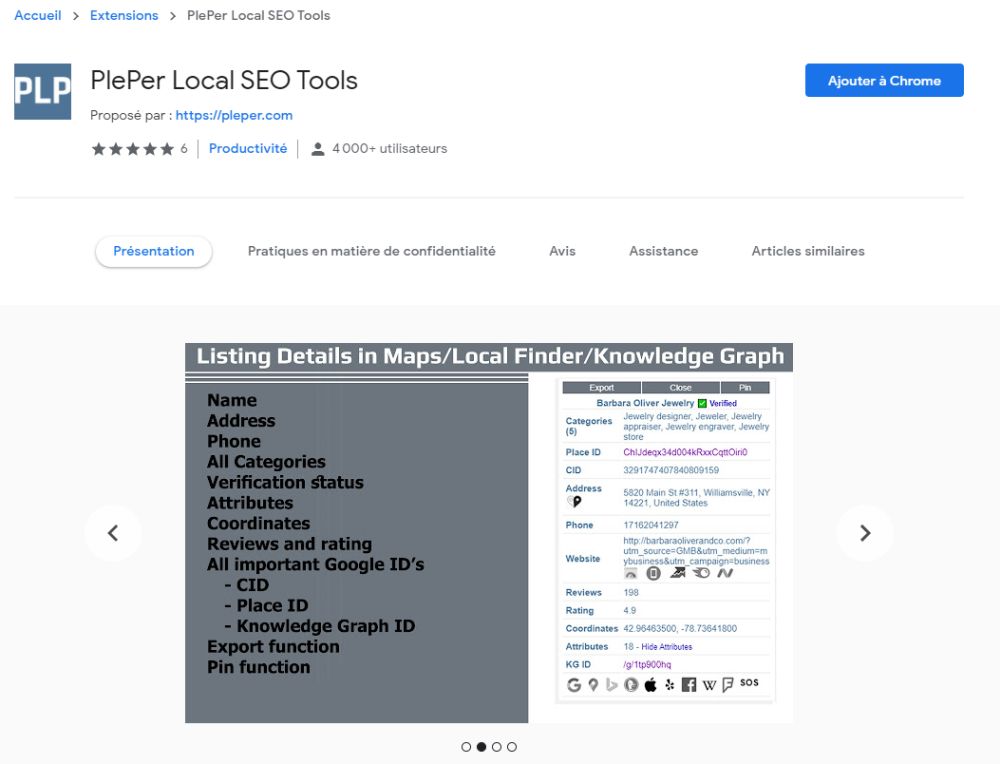Click Wikipedia W icon in listing preview
Screen dimensions: 1000x764
(x=709, y=686)
